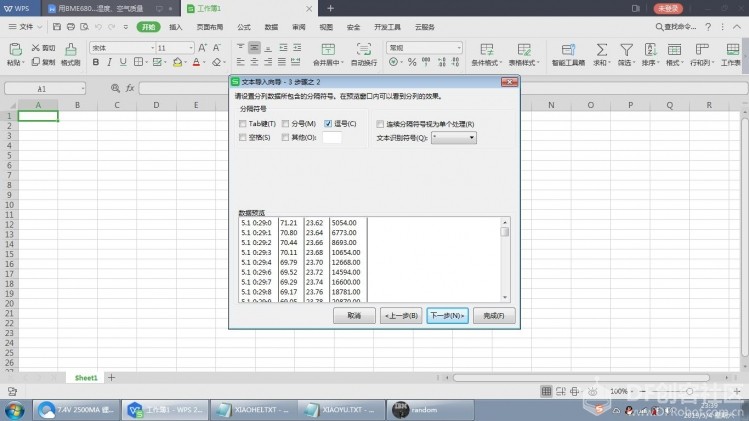Viewport: 749px width, 421px height.
Task: Click Rows and Columns icon
Action: 701,49
